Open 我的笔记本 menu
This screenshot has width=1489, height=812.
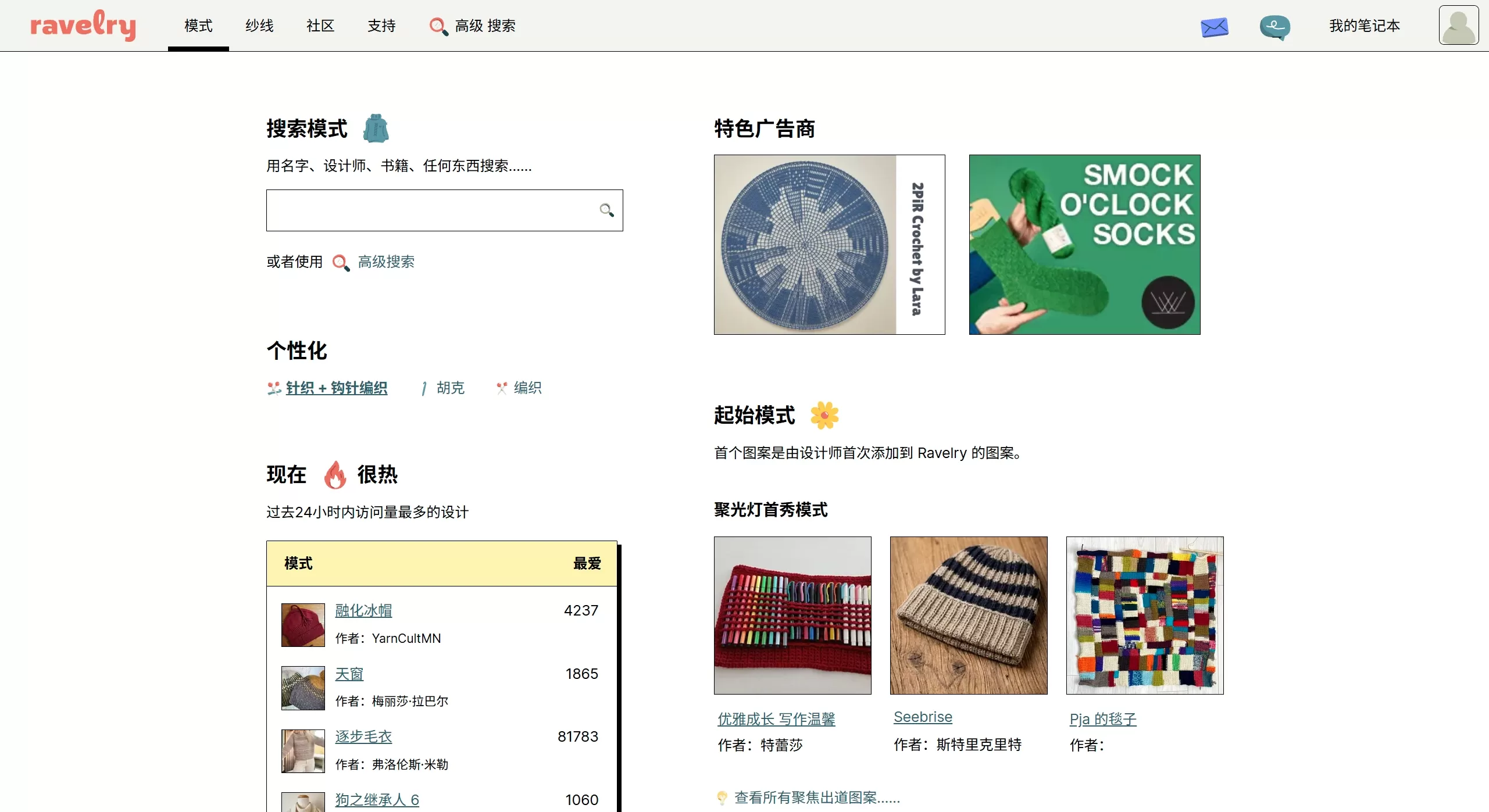coord(1364,26)
